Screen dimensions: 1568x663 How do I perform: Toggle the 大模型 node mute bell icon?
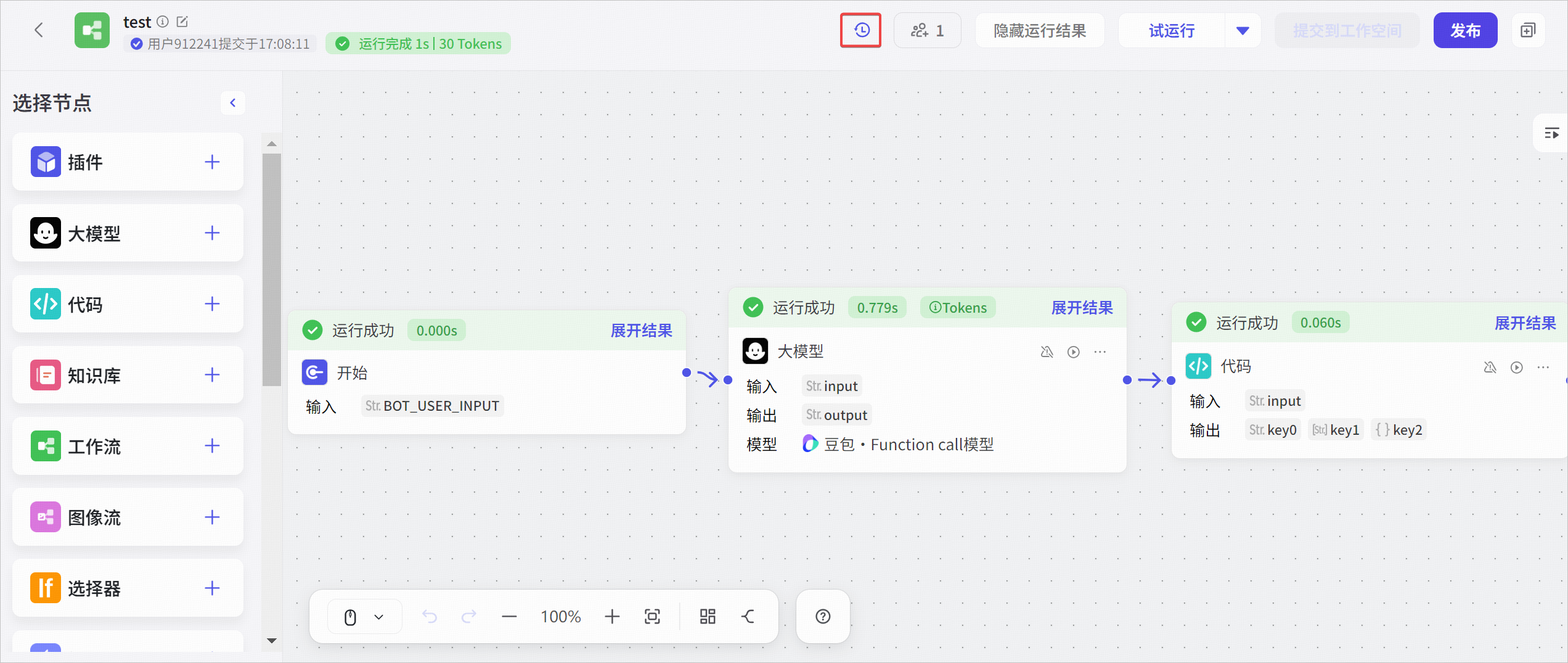(x=1047, y=352)
